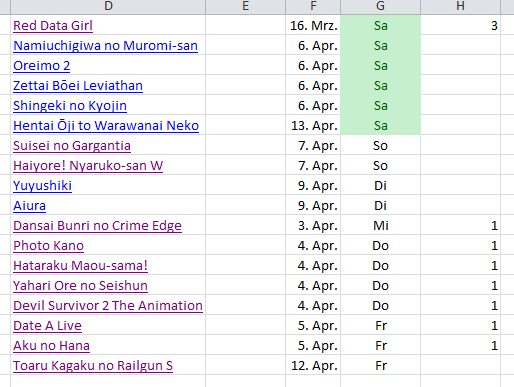
Task: Select Fr cell in Toaru Kagaku no Railgun S row
Action: click(380, 366)
